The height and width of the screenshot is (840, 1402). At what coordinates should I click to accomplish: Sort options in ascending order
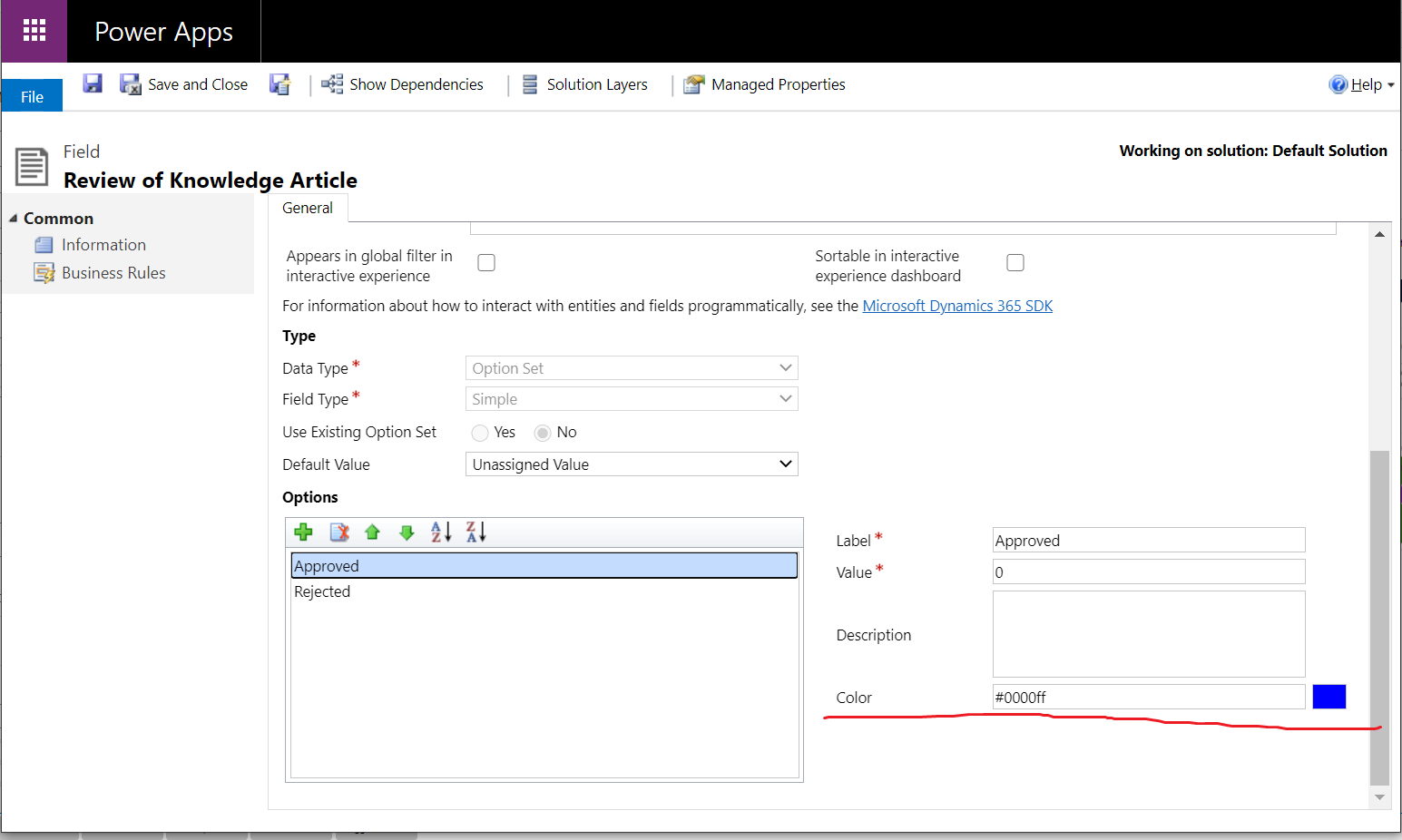(x=441, y=532)
